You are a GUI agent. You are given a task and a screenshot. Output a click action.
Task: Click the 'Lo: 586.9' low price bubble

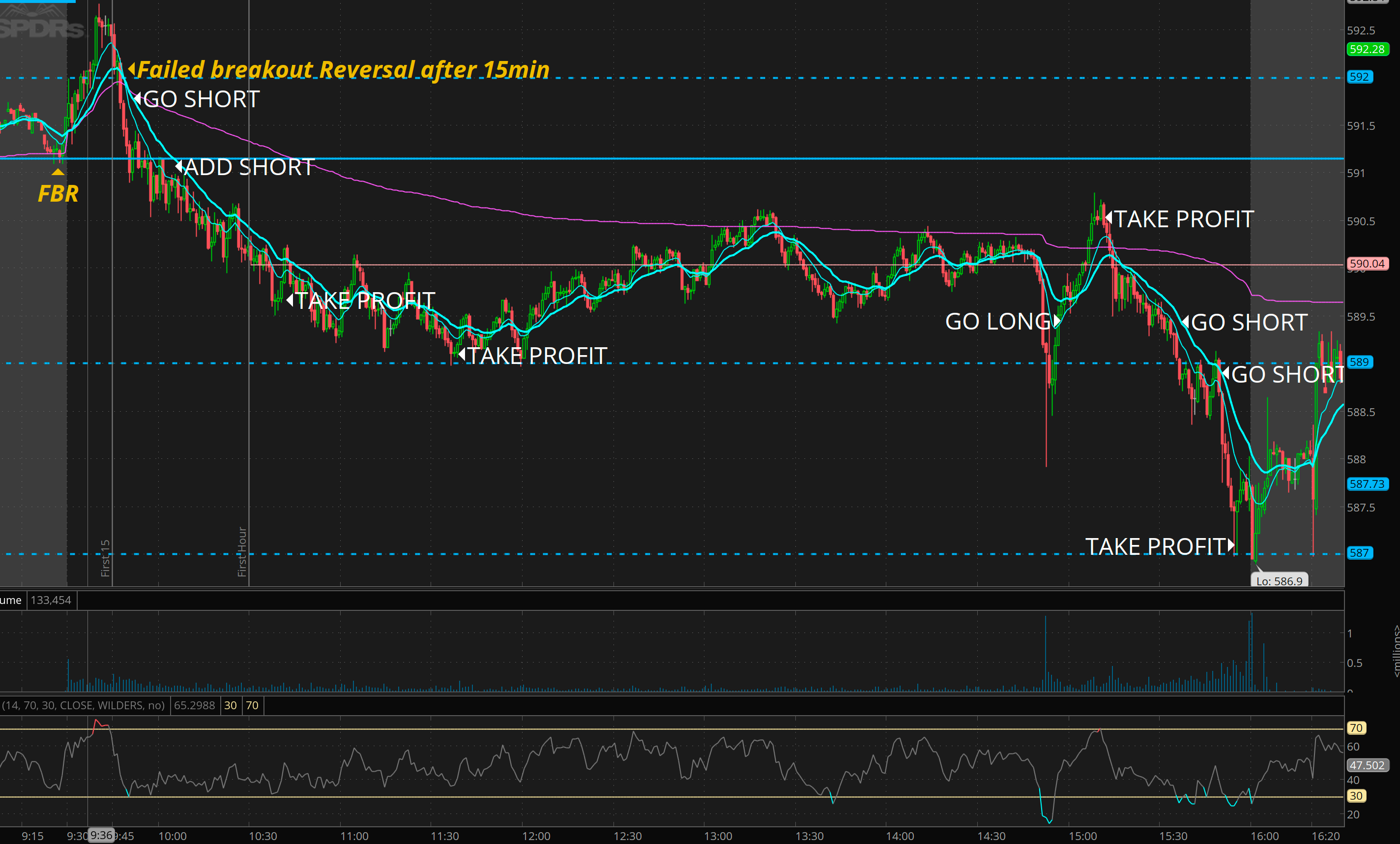1279,581
